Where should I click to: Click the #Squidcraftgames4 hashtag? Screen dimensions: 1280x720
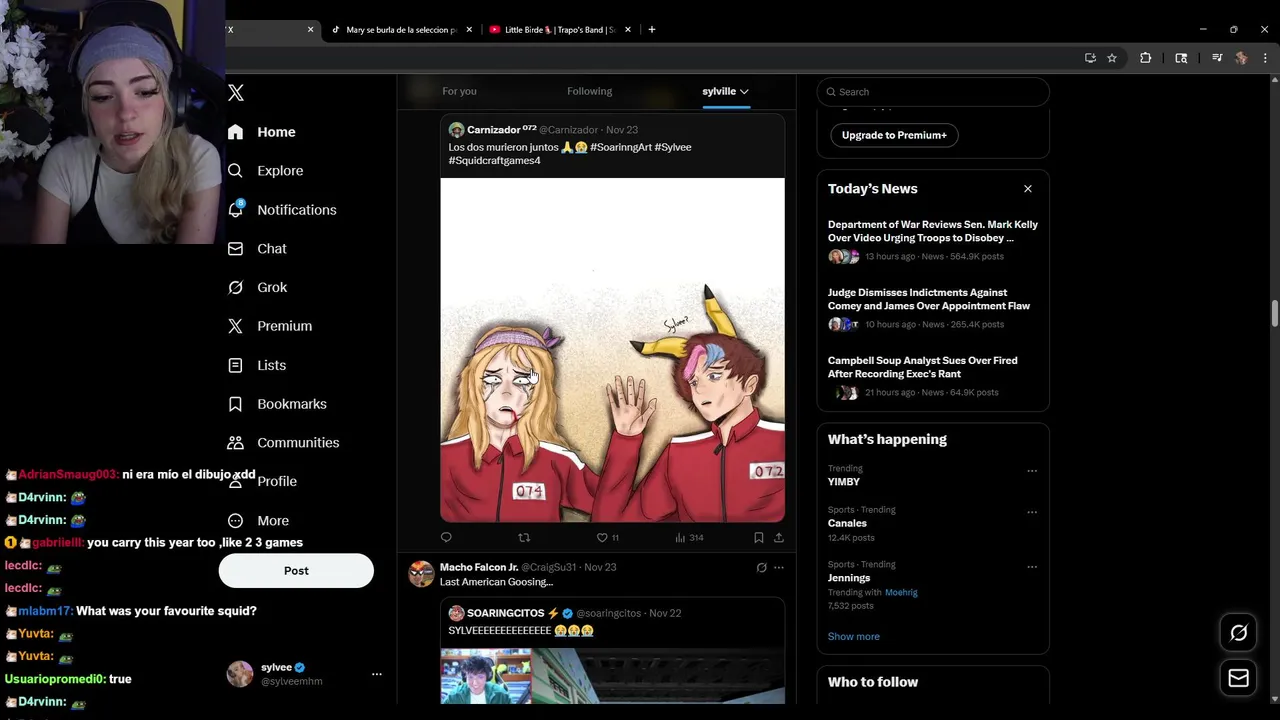click(x=494, y=161)
